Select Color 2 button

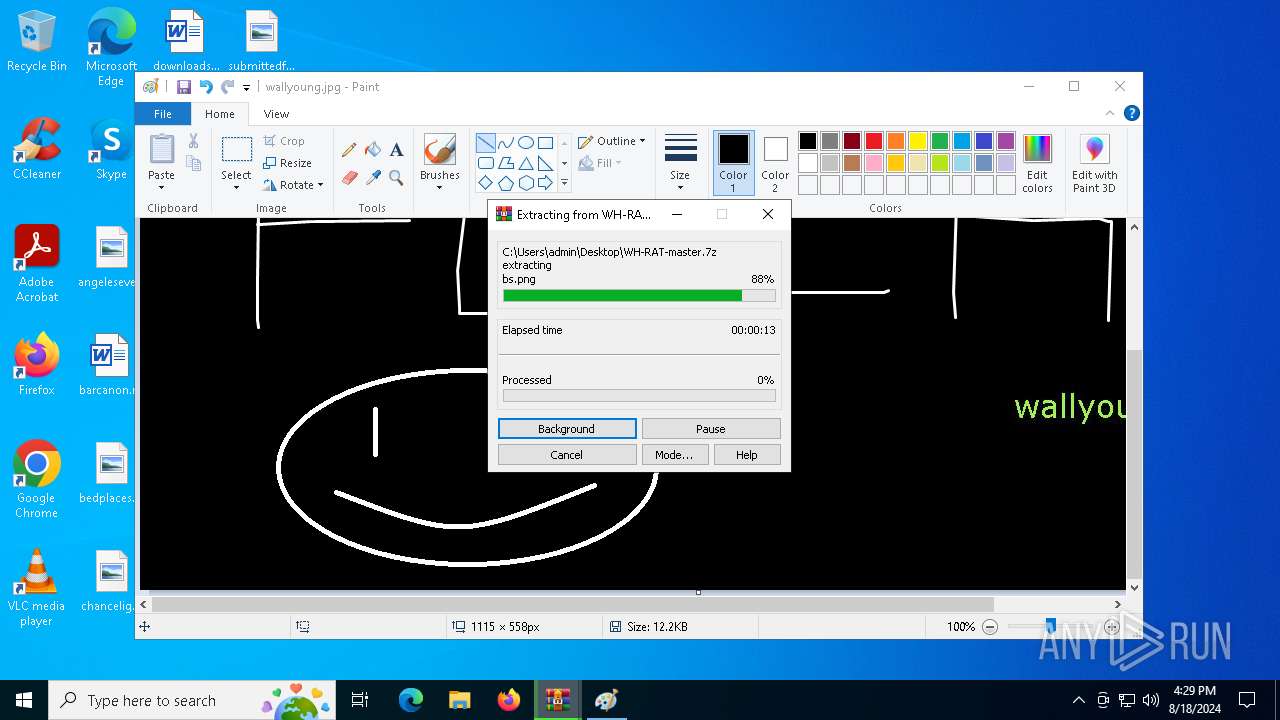pyautogui.click(x=775, y=163)
